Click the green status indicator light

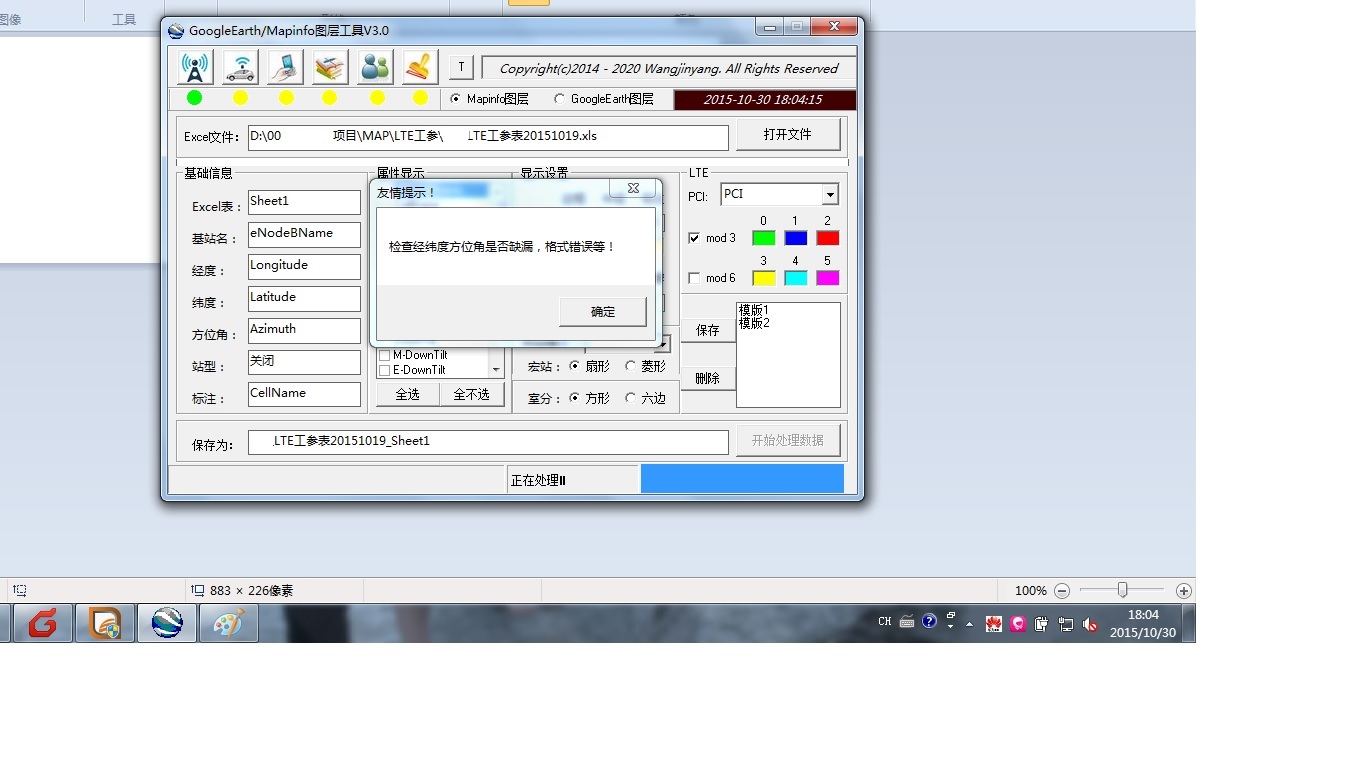point(194,97)
